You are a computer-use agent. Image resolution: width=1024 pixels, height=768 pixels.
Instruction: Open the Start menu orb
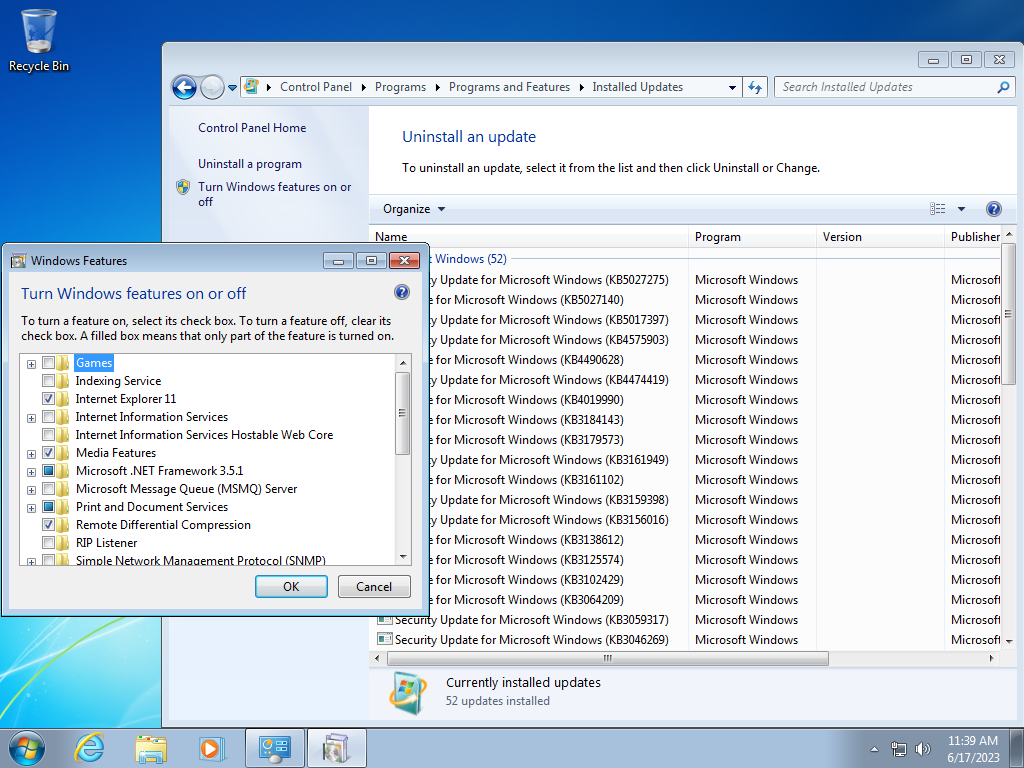click(x=27, y=748)
